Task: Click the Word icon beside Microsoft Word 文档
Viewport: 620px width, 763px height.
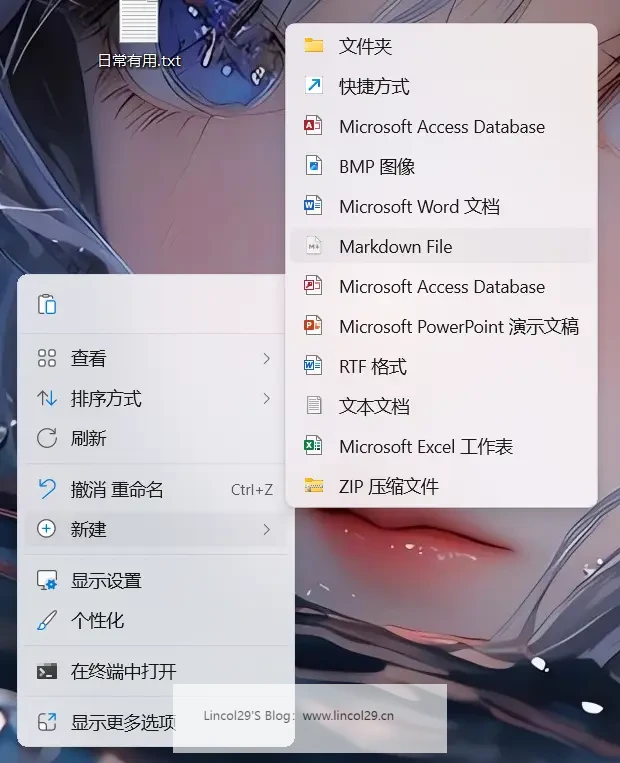Action: point(314,206)
